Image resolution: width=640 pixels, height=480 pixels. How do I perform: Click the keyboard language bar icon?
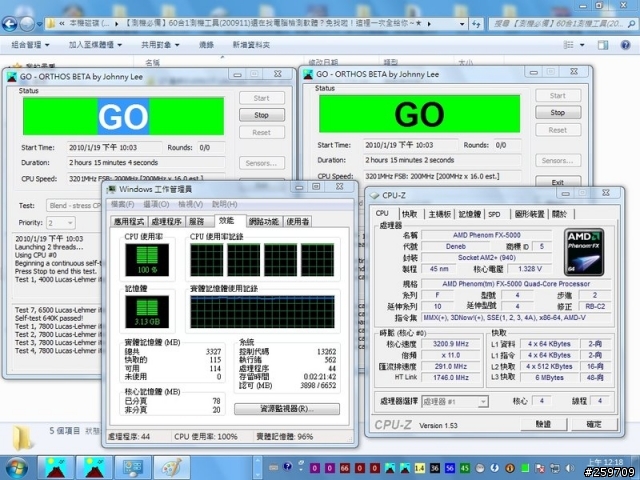(274, 467)
